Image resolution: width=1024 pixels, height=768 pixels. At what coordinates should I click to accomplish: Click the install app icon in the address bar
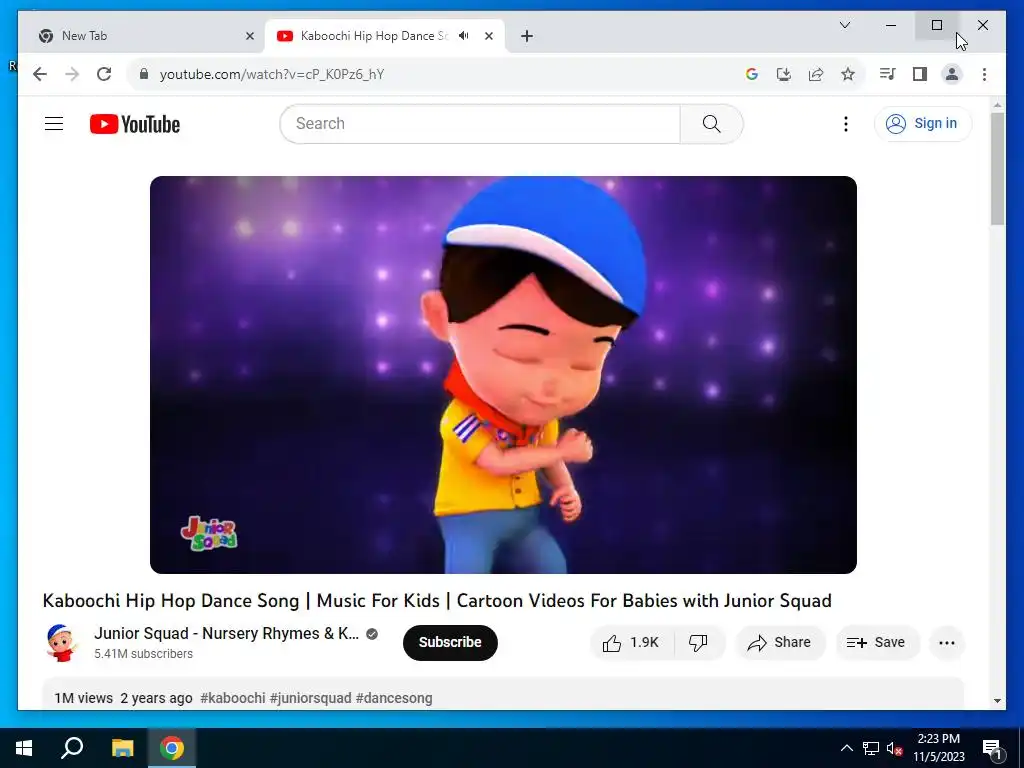pos(784,74)
